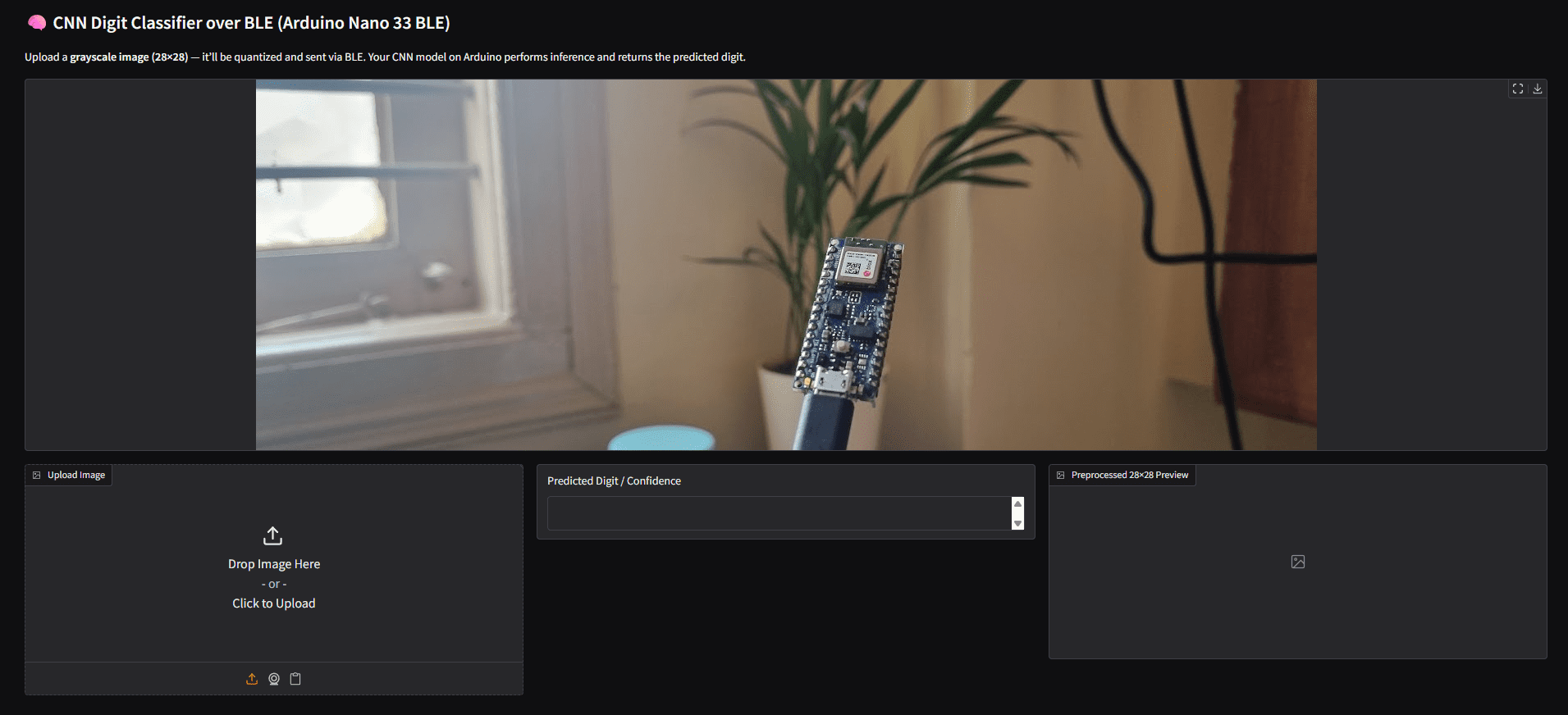
Task: Click the "Predicted Digit / Confidence" label
Action: pyautogui.click(x=614, y=481)
